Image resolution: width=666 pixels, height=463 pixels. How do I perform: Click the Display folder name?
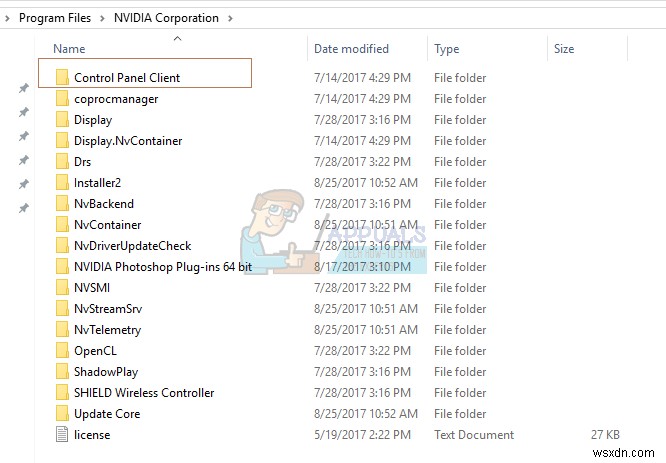pyautogui.click(x=93, y=120)
